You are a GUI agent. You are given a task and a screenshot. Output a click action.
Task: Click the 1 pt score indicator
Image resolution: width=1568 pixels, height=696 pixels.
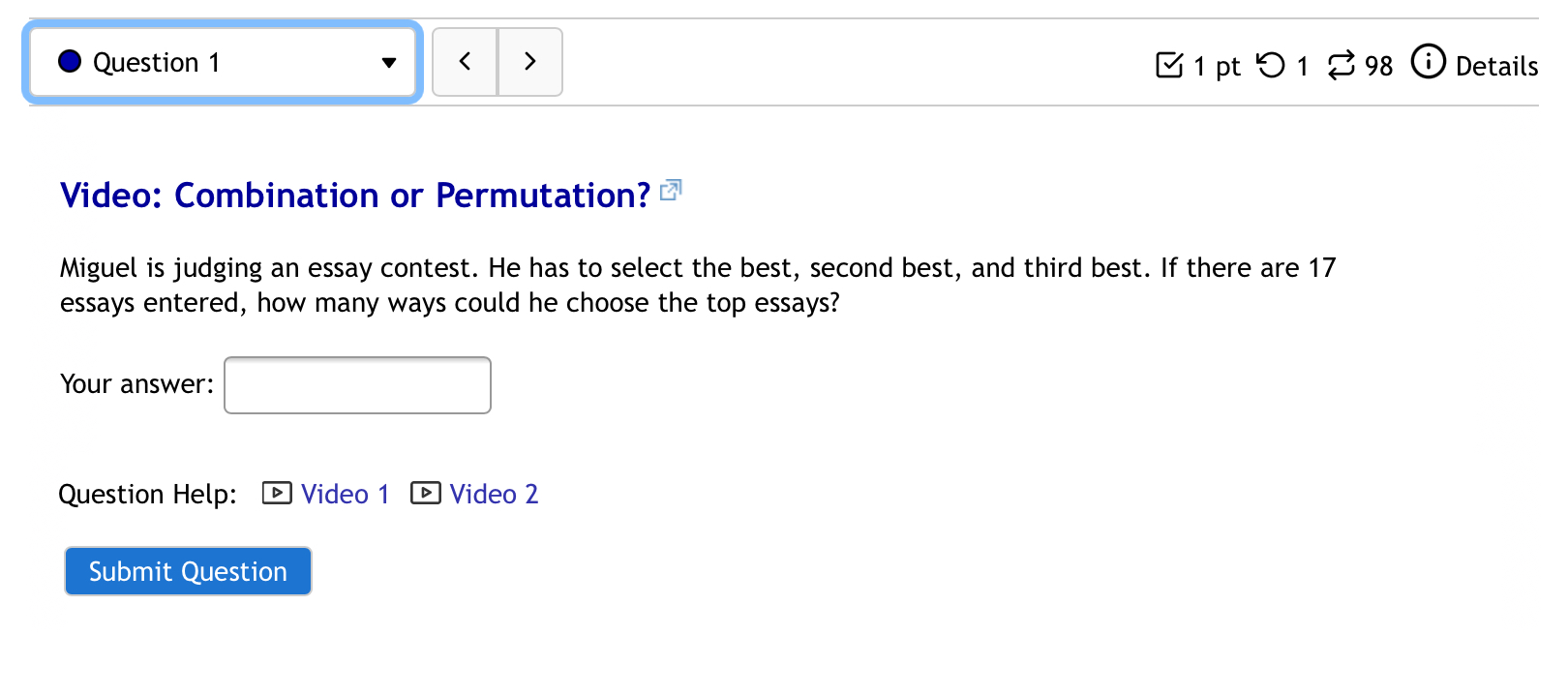pyautogui.click(x=1216, y=67)
